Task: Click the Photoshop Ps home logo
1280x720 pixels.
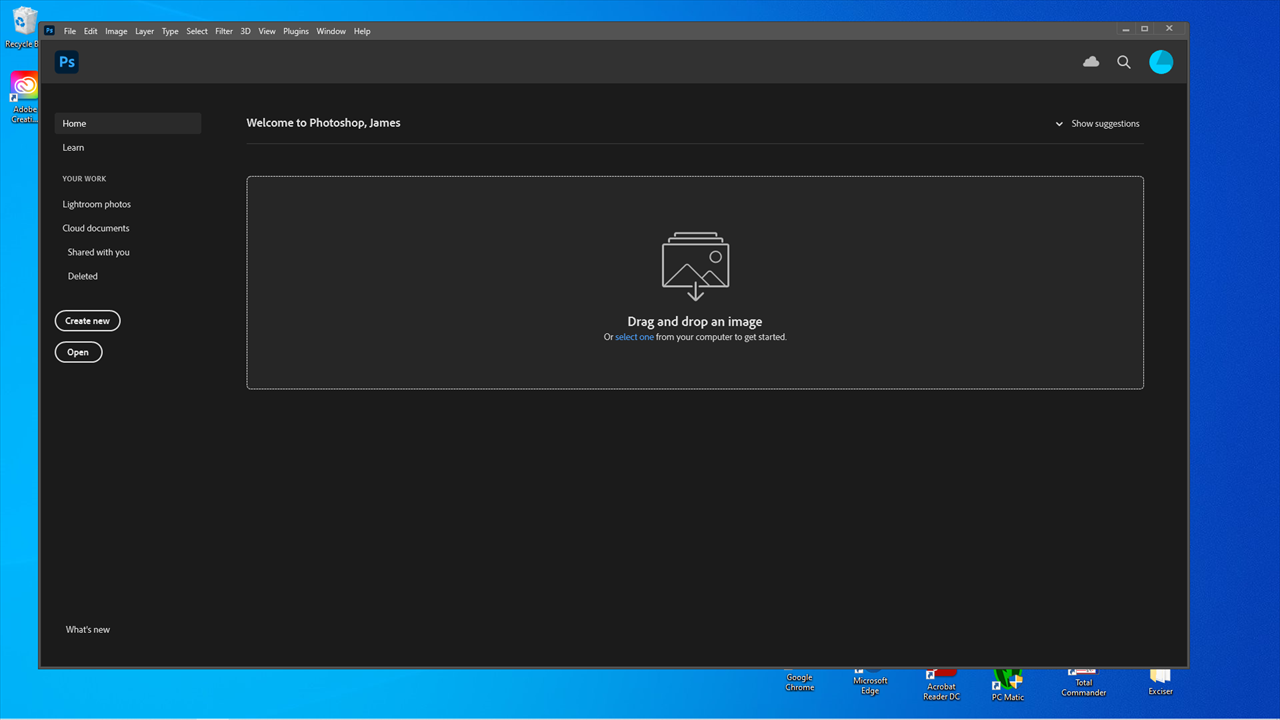Action: (67, 62)
